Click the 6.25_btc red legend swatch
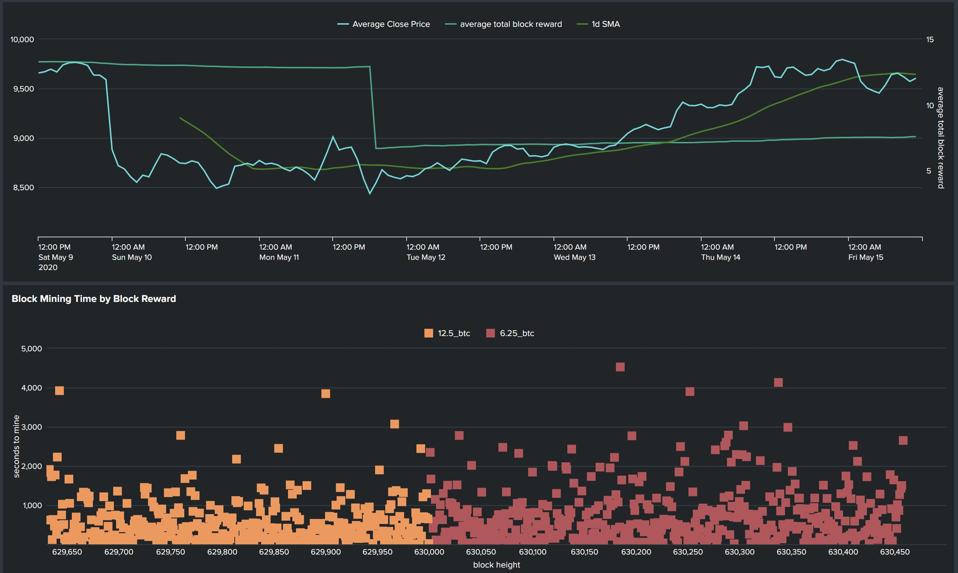The height and width of the screenshot is (573, 958). [x=490, y=333]
